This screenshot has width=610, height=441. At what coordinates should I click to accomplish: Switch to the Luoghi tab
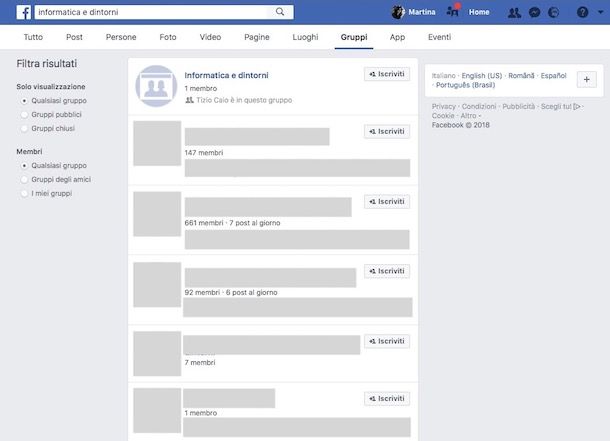(305, 37)
